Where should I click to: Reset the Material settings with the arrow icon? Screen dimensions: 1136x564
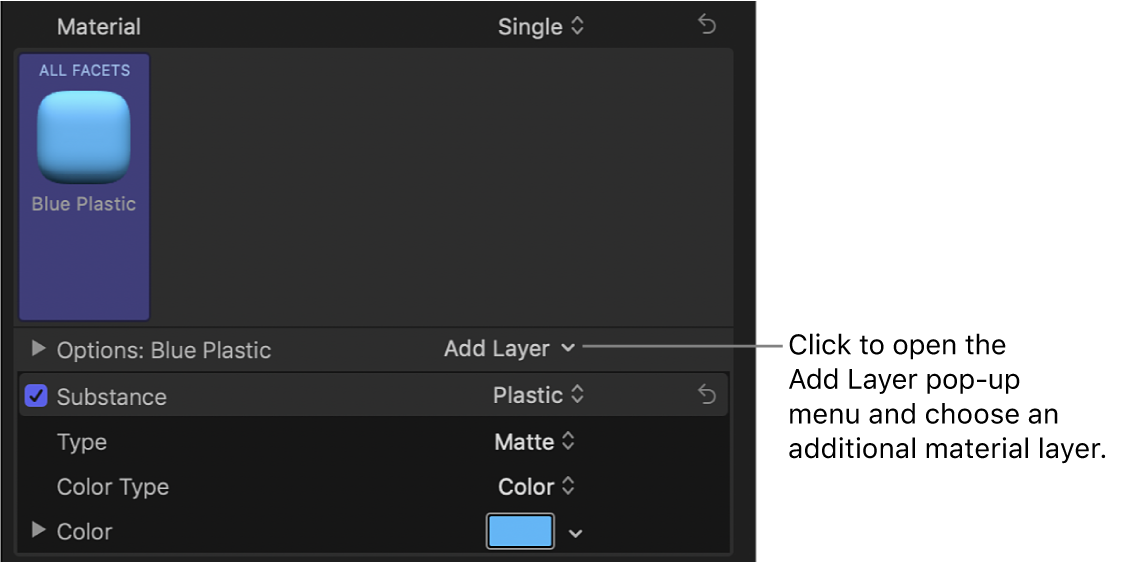click(707, 26)
